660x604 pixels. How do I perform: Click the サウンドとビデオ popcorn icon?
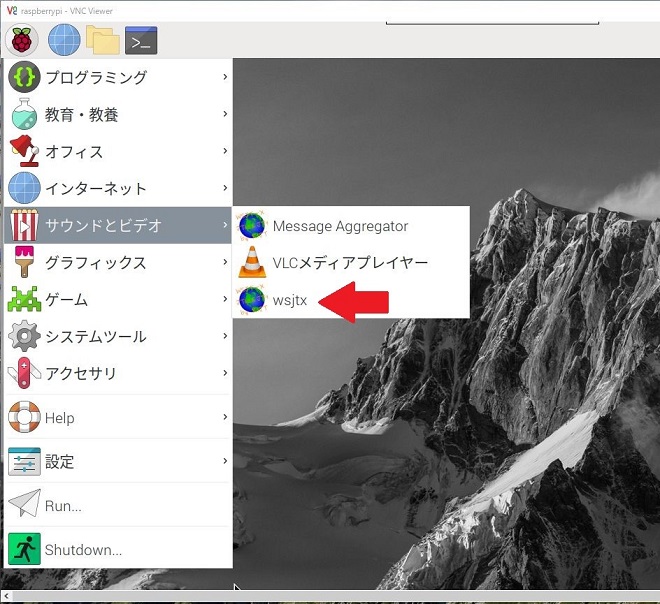[24, 225]
